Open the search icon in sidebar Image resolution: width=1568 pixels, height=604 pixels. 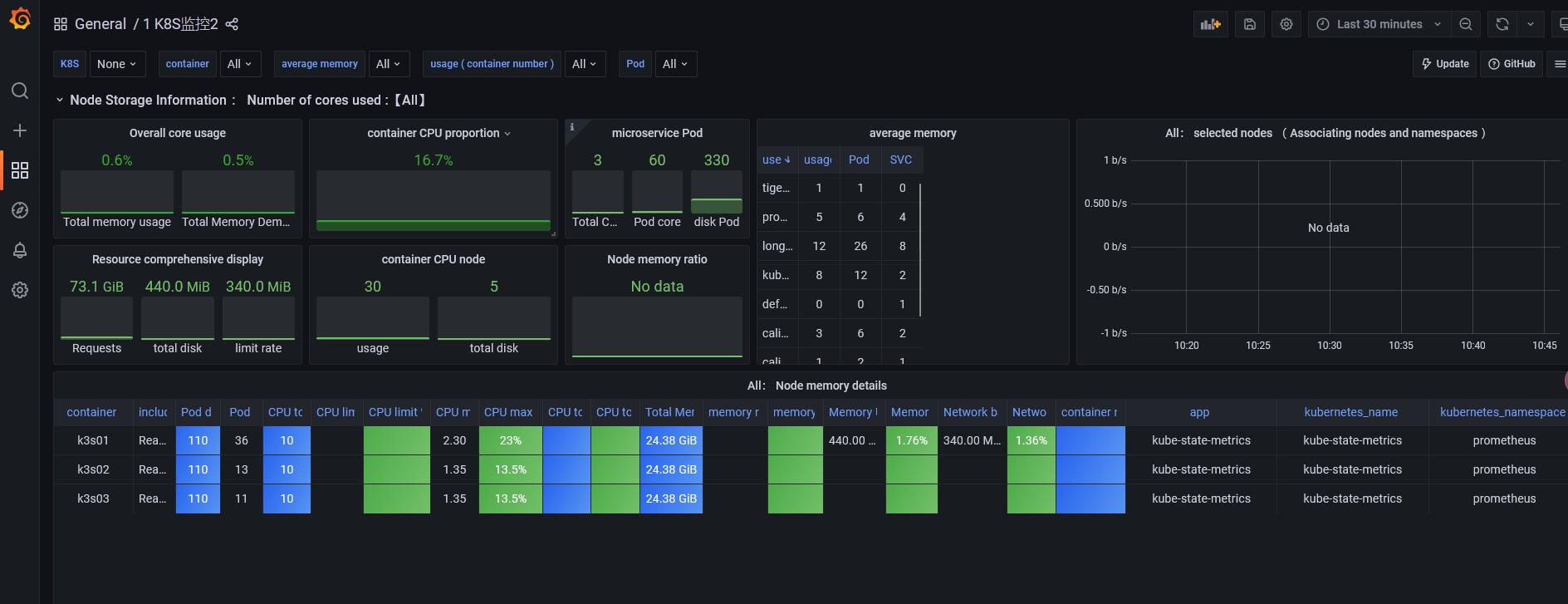pyautogui.click(x=20, y=91)
